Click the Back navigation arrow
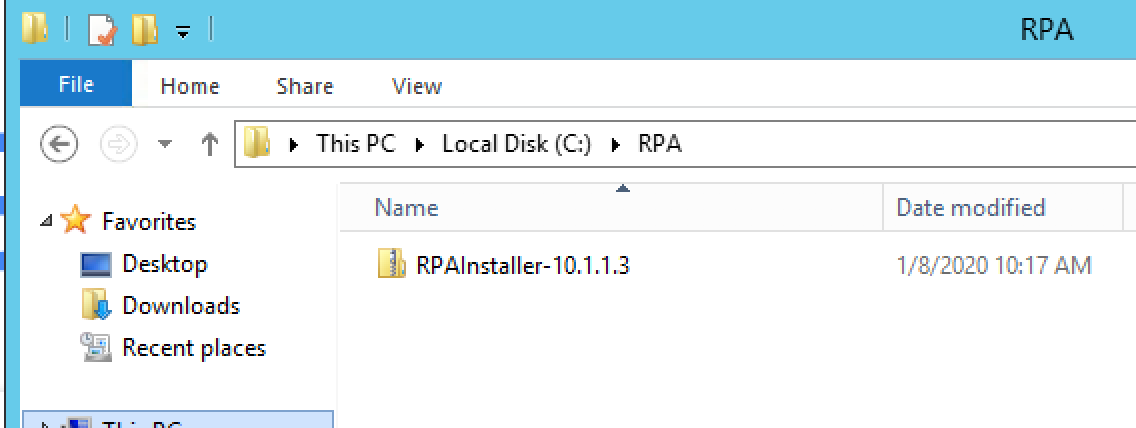The height and width of the screenshot is (428, 1136). (x=59, y=145)
